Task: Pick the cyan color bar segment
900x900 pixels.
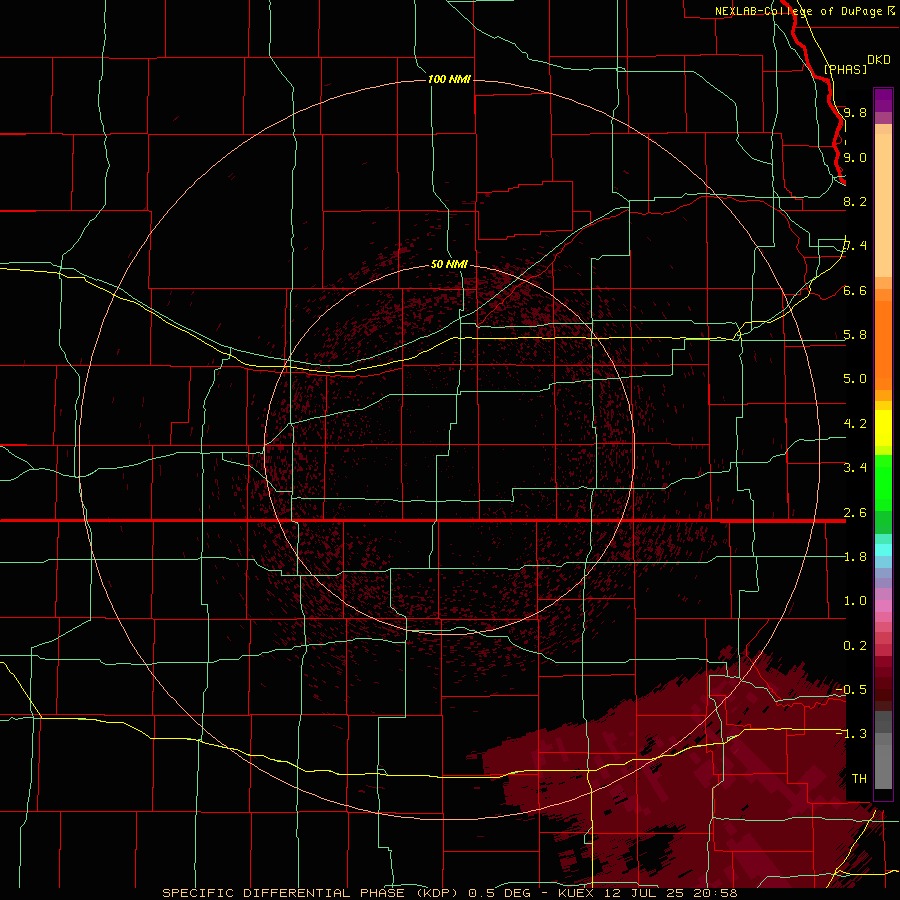Action: [x=883, y=549]
